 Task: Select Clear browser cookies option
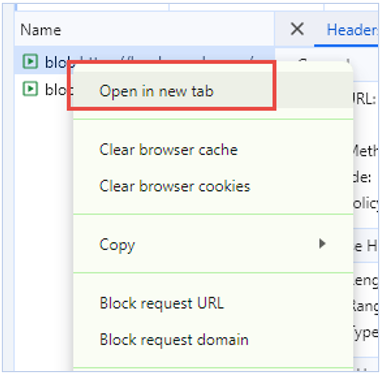pyautogui.click(x=175, y=186)
